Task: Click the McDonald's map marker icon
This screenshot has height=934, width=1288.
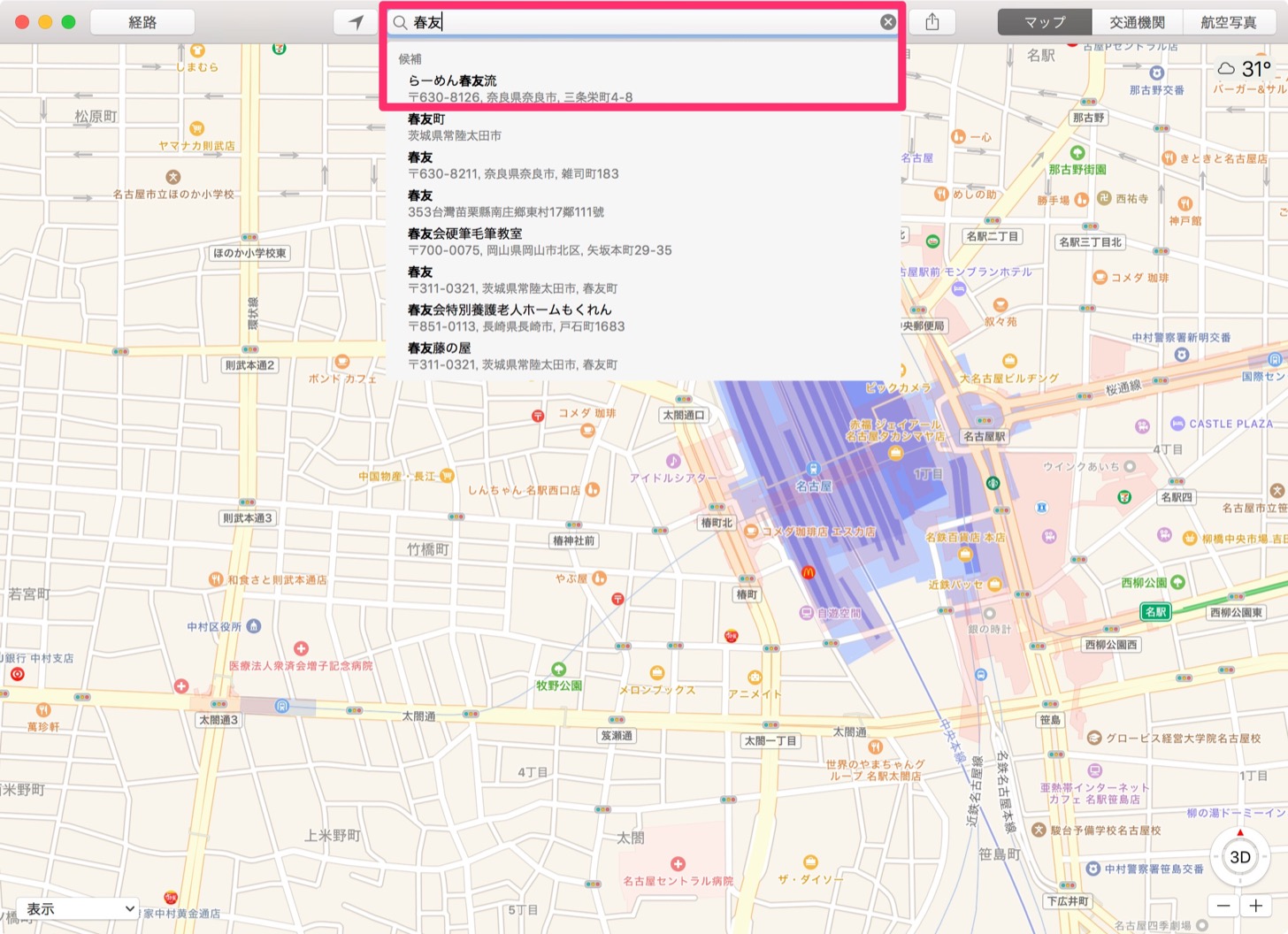Action: 808,572
